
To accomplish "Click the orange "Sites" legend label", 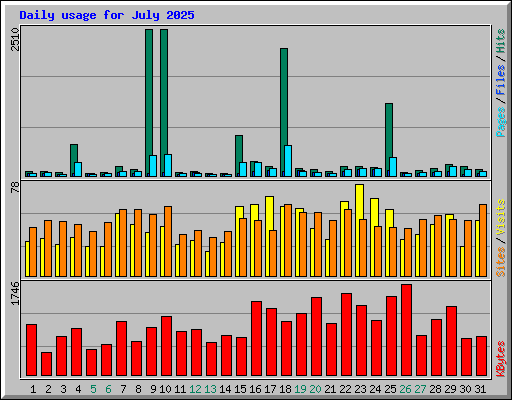I will tap(501, 262).
